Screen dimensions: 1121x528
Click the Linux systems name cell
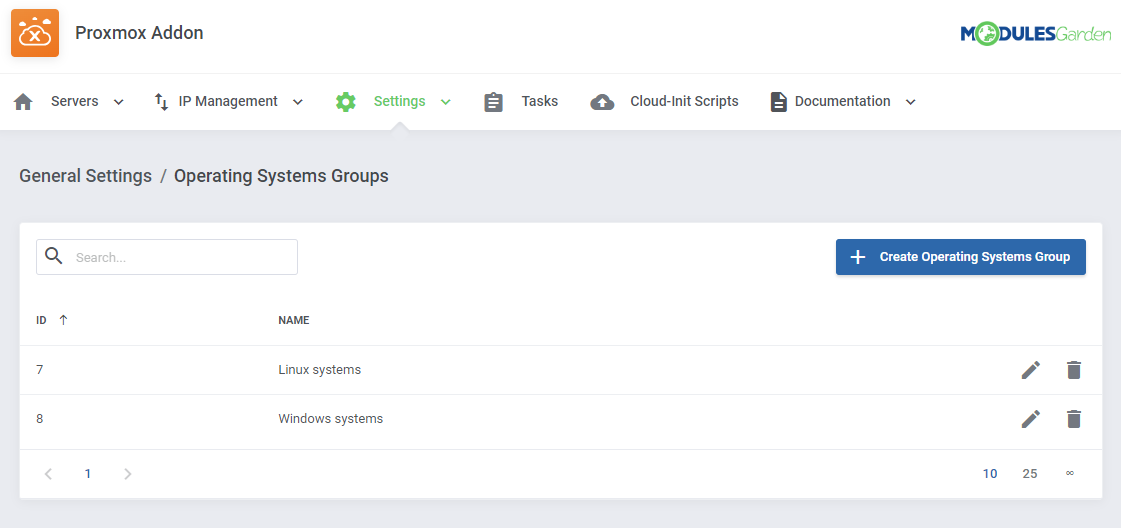point(320,370)
